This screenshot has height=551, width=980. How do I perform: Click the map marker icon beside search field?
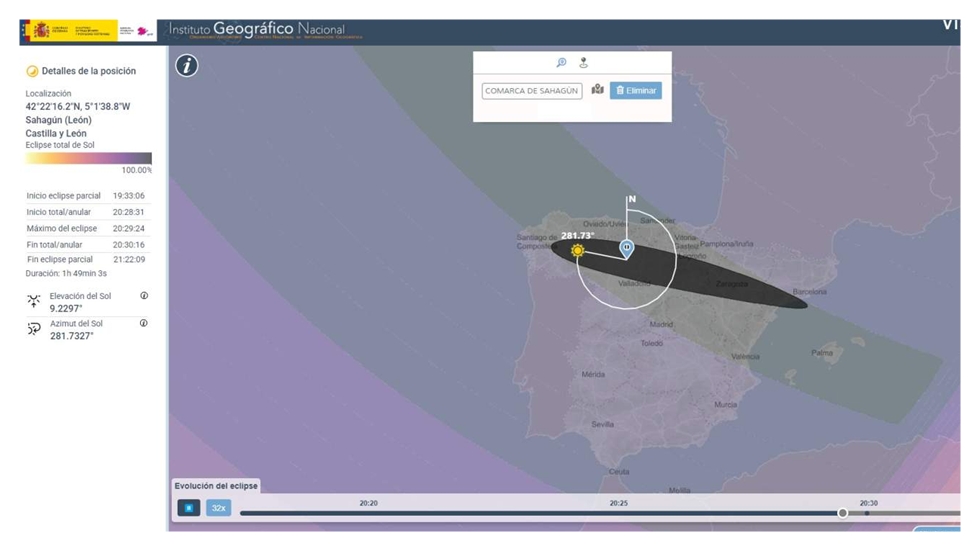(597, 90)
